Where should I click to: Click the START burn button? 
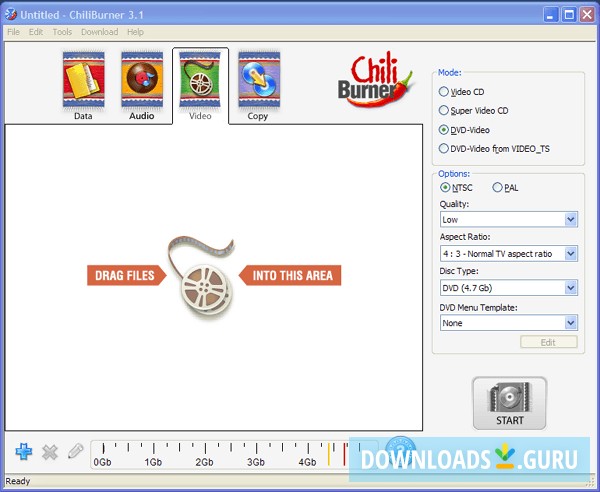point(509,403)
